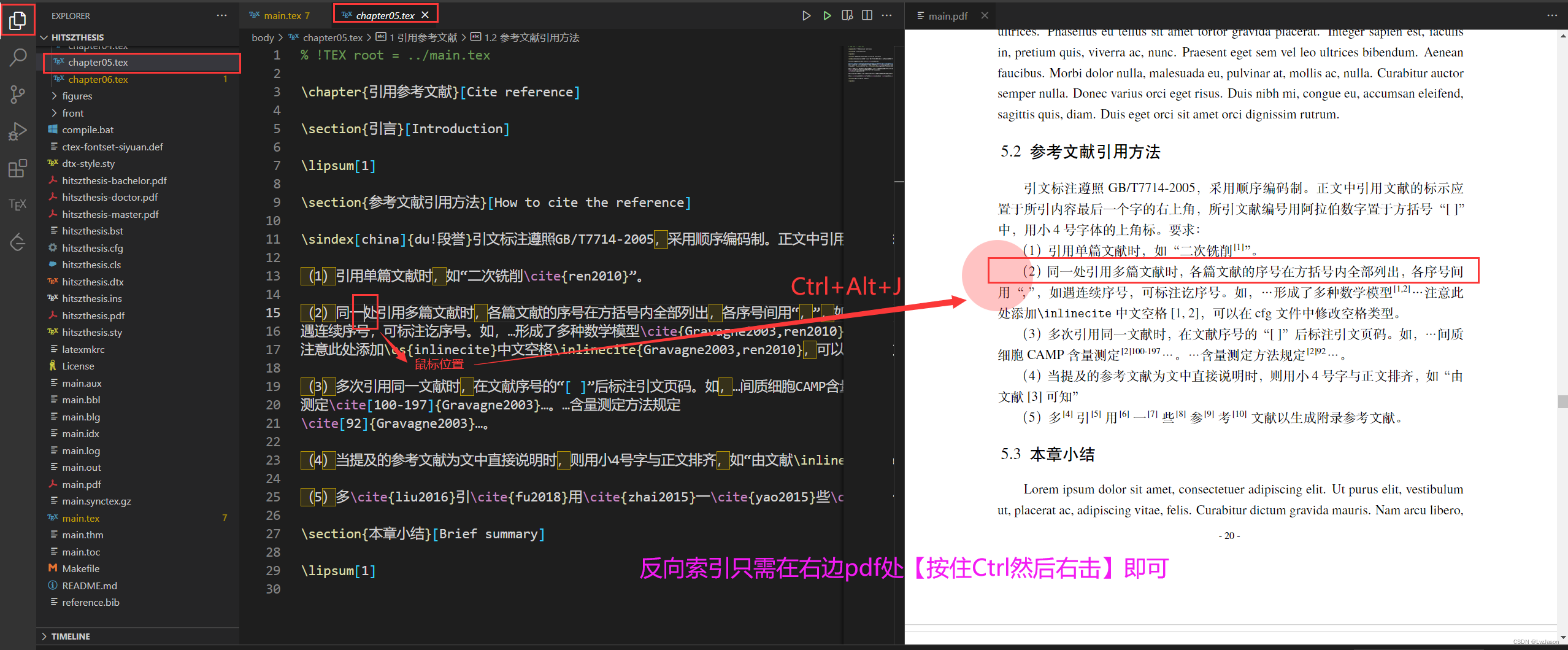This screenshot has height=650, width=1568.
Task: Open the Run and Debug panel
Action: 17,131
